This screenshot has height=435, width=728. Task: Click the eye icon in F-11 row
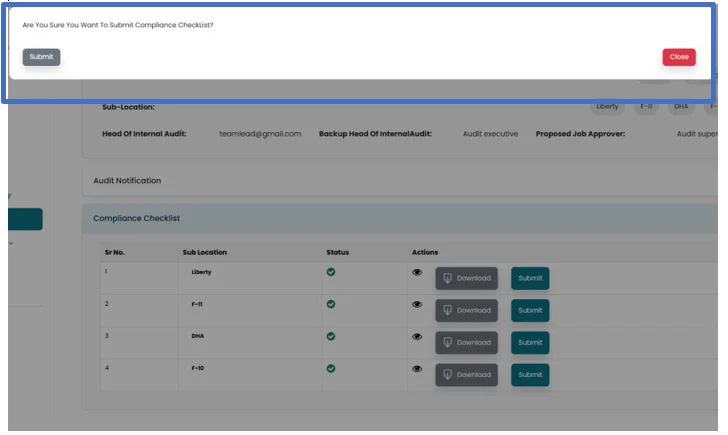point(417,305)
